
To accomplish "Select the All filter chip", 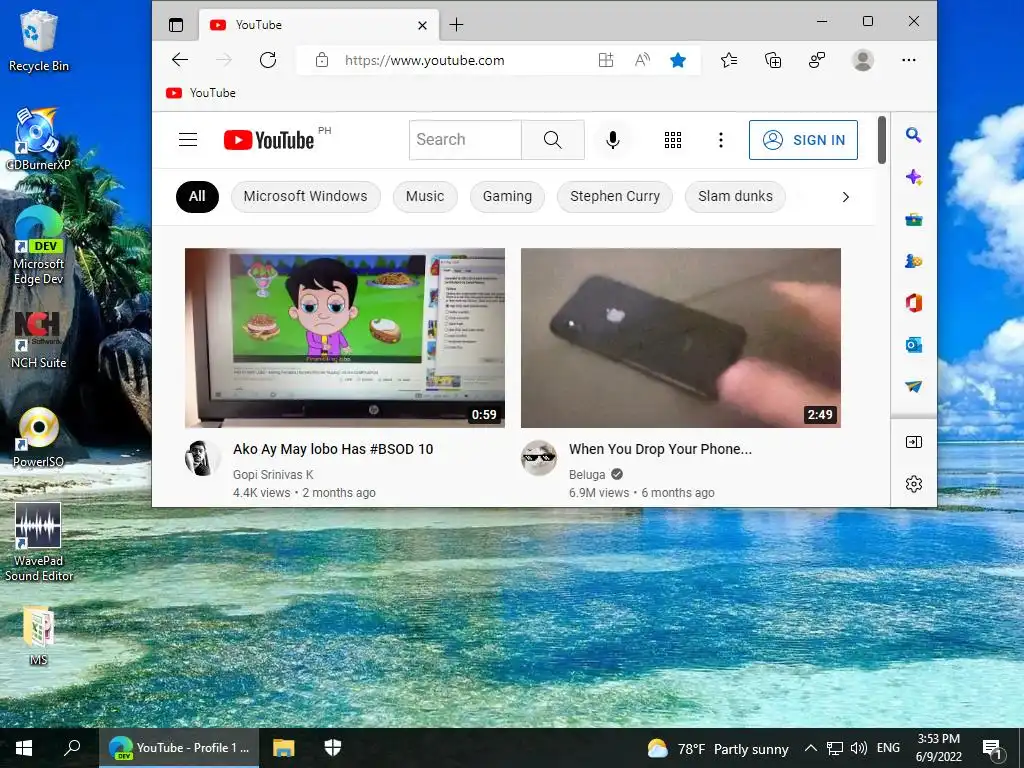I will [197, 197].
